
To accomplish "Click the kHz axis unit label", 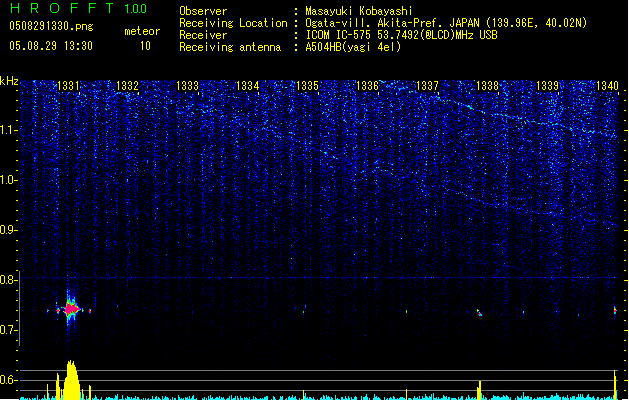I will tap(10, 81).
